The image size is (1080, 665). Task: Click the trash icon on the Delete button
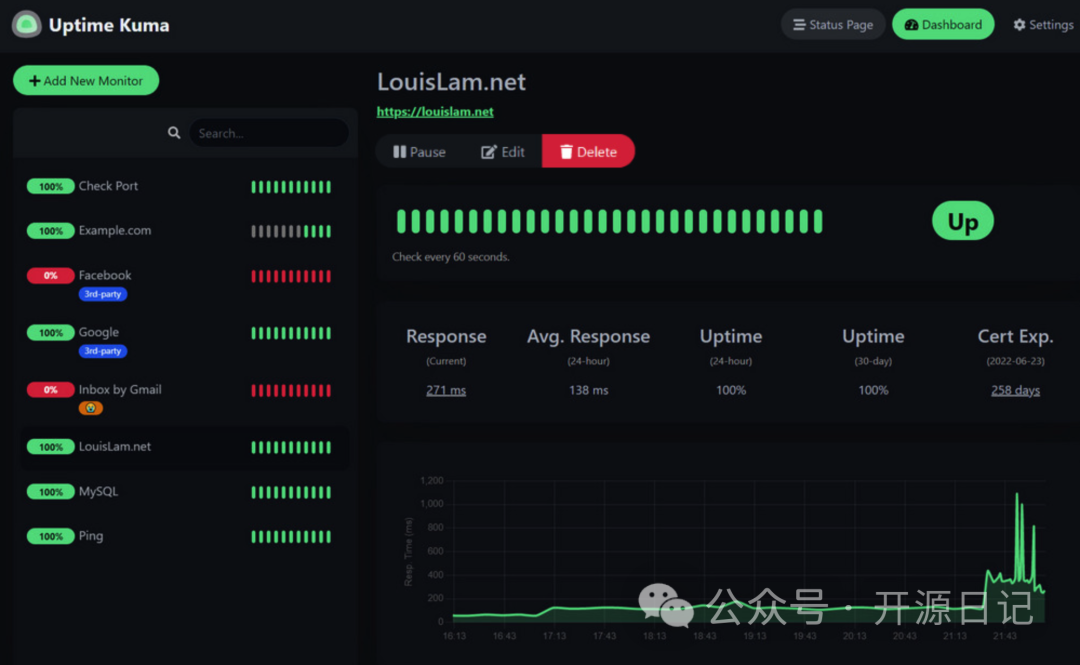(566, 152)
